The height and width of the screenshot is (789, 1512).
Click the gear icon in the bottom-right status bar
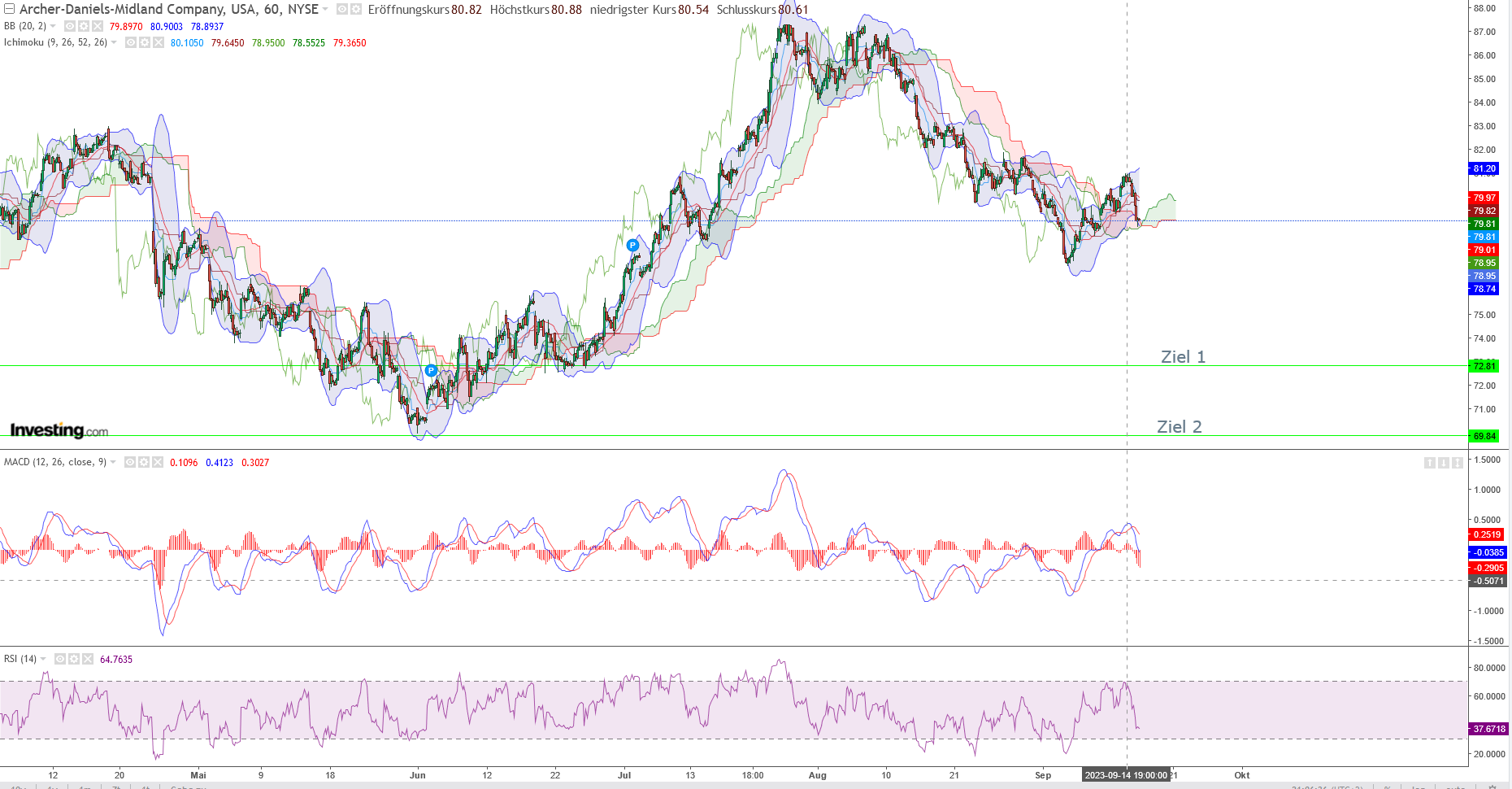[1492, 786]
